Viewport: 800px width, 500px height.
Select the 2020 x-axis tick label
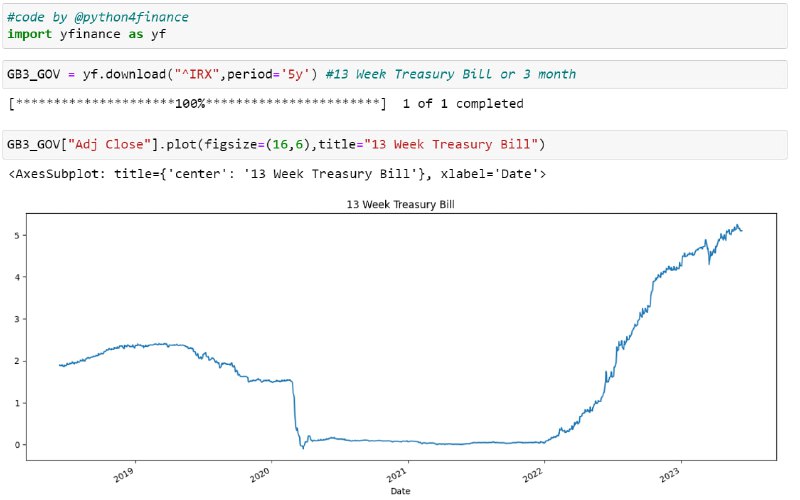[x=260, y=475]
